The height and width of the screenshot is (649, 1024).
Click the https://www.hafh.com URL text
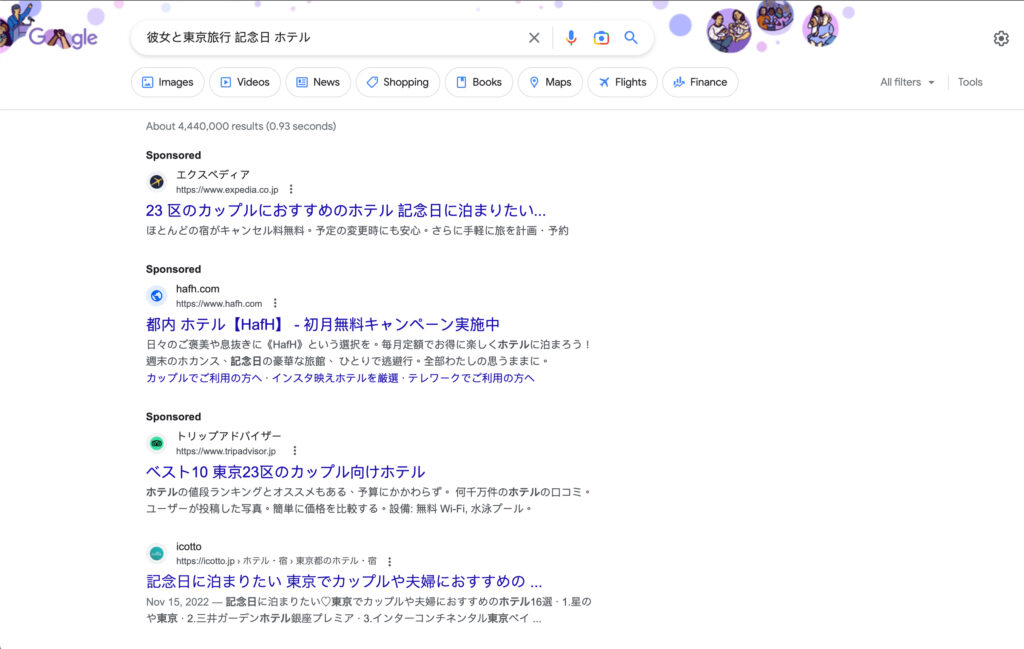click(x=219, y=304)
